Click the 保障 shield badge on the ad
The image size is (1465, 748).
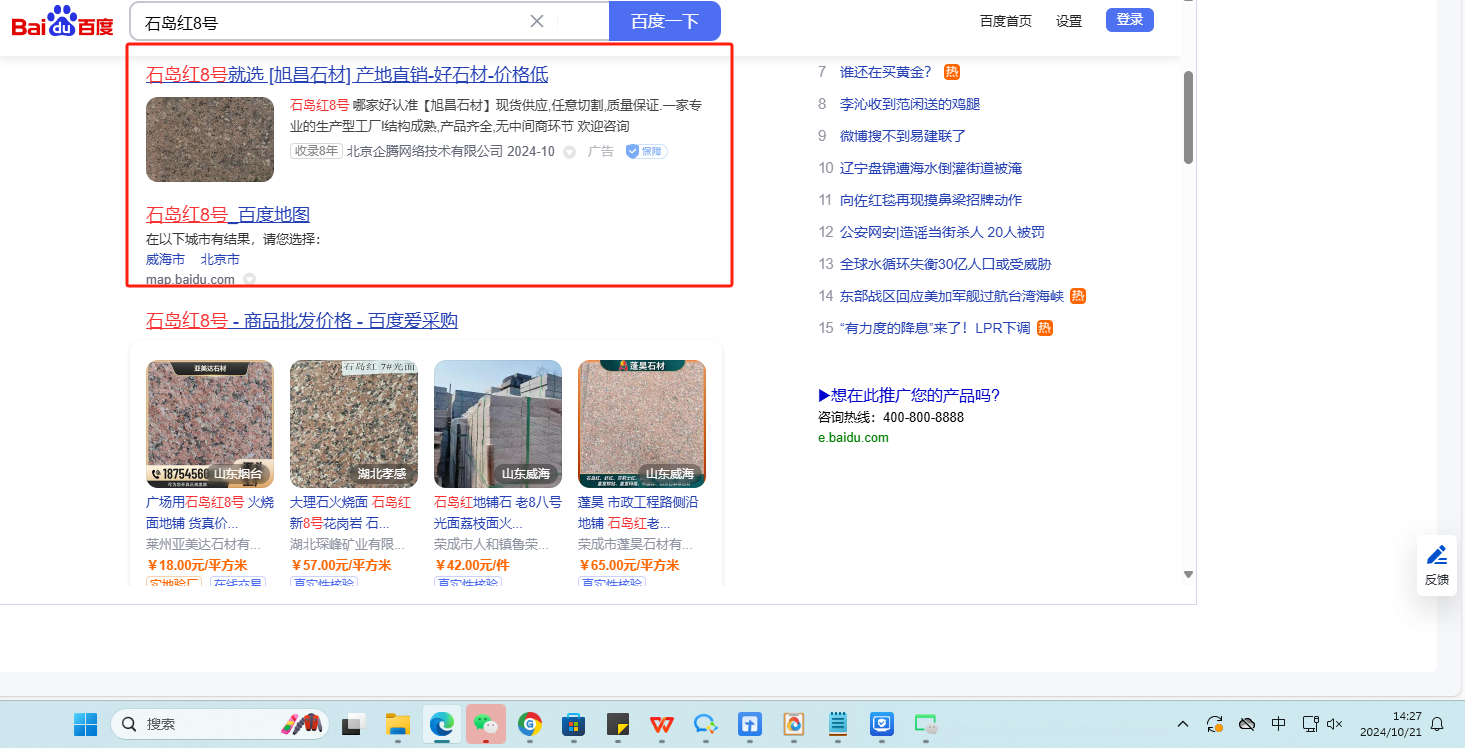[646, 151]
